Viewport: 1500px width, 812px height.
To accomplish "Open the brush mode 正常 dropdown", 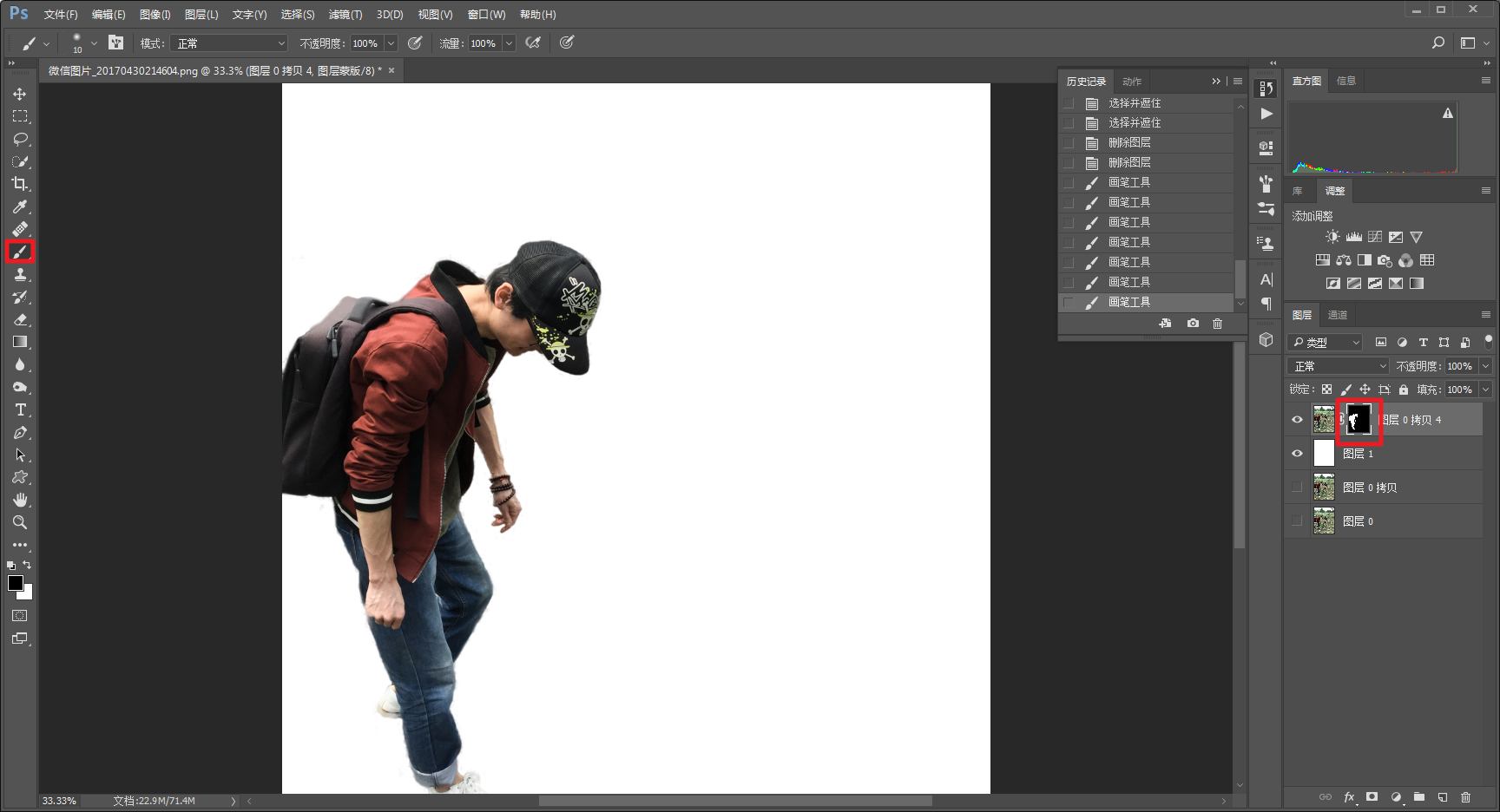I will point(229,43).
